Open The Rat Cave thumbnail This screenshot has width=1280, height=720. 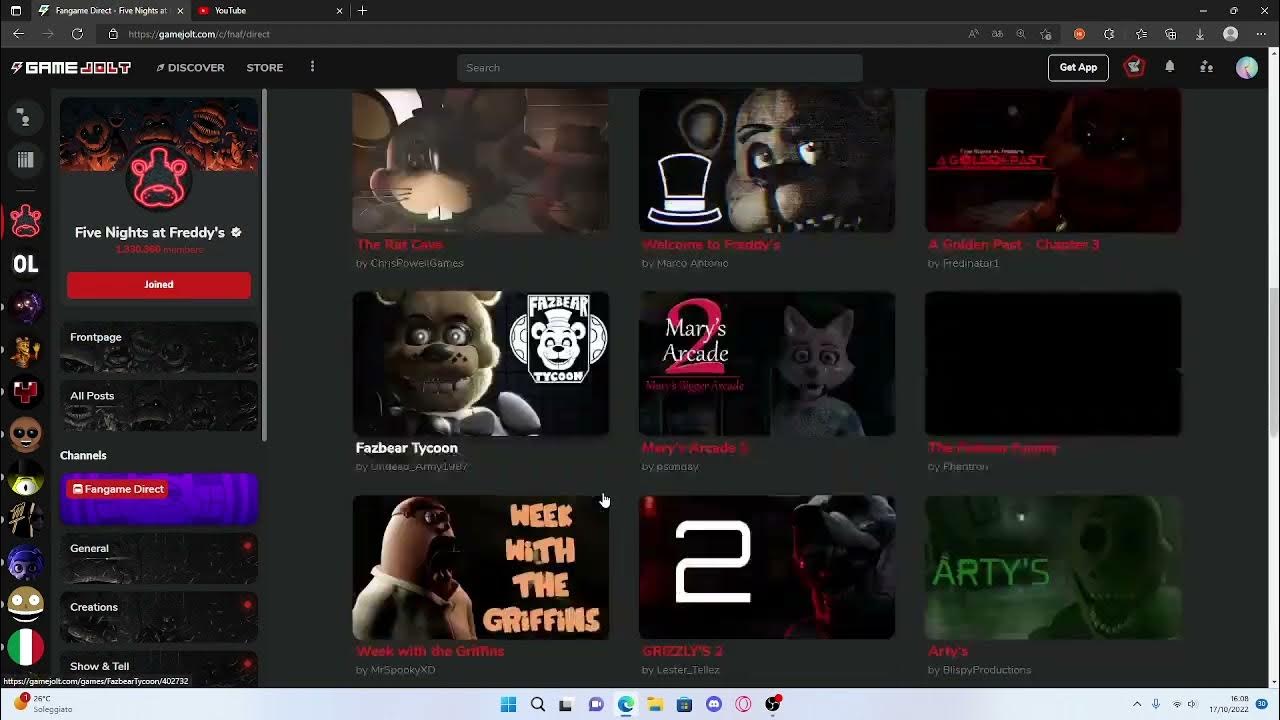[x=480, y=160]
